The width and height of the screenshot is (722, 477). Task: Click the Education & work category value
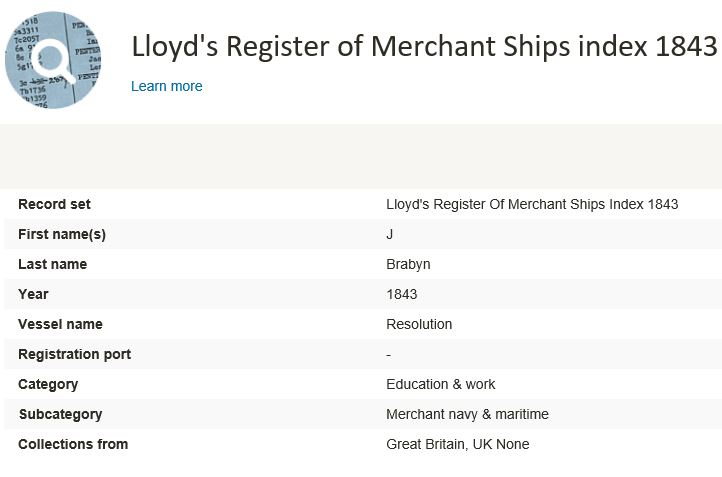pyautogui.click(x=441, y=384)
